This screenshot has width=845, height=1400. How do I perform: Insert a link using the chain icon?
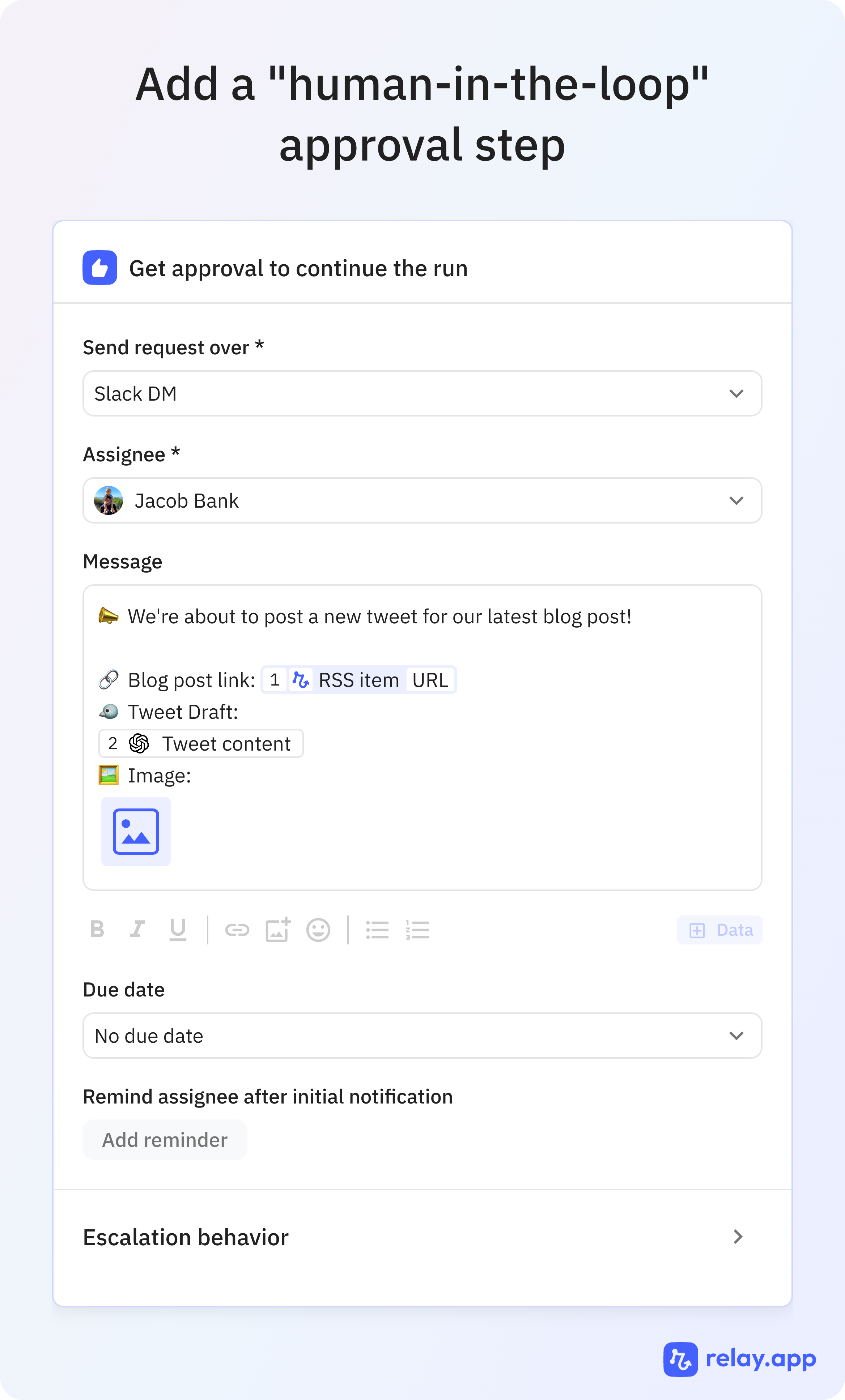[237, 930]
